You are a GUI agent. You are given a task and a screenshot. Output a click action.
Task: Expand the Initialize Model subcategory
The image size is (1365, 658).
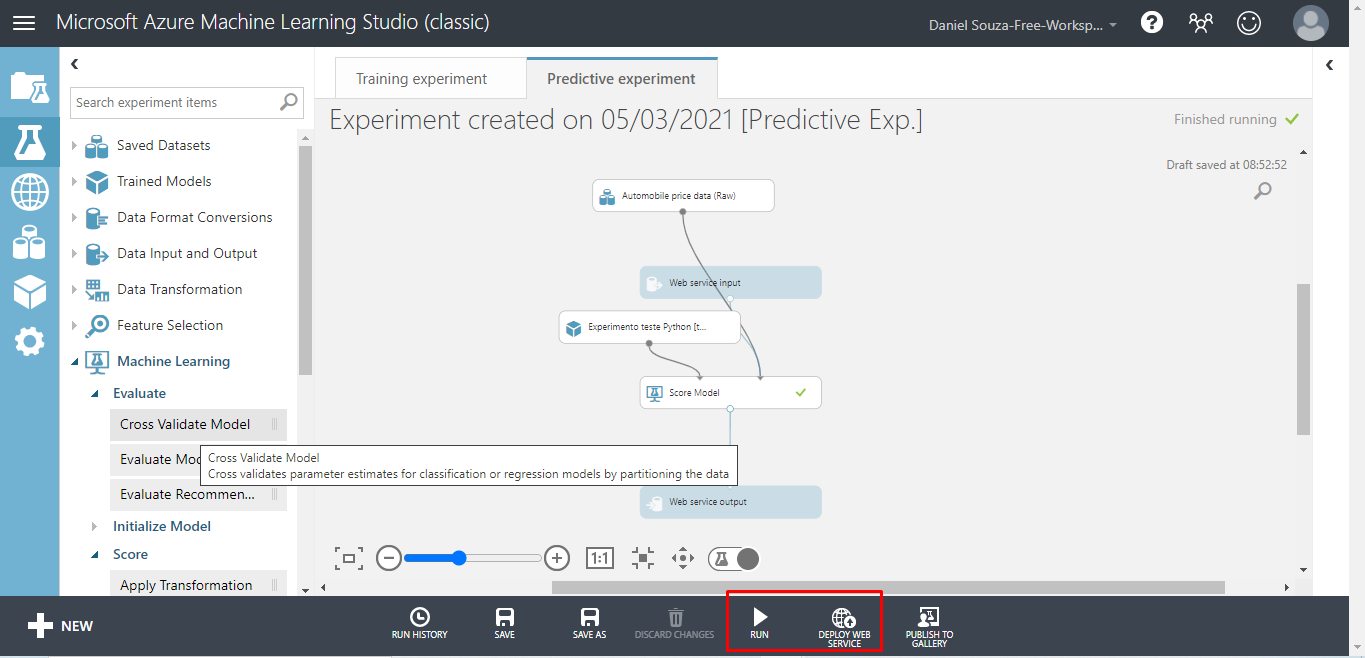[95, 526]
